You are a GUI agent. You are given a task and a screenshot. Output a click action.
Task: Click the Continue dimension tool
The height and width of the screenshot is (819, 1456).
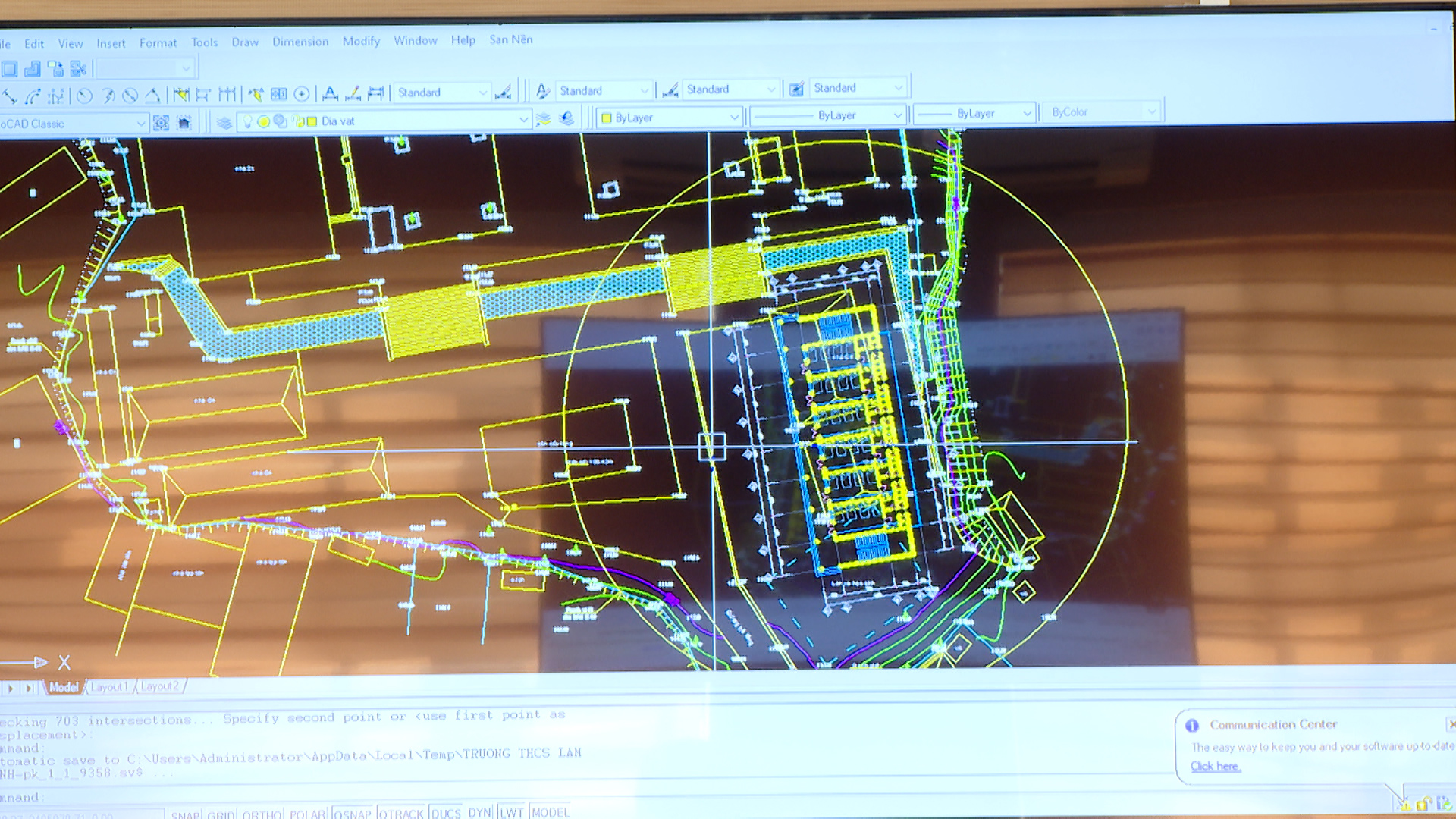coord(227,94)
